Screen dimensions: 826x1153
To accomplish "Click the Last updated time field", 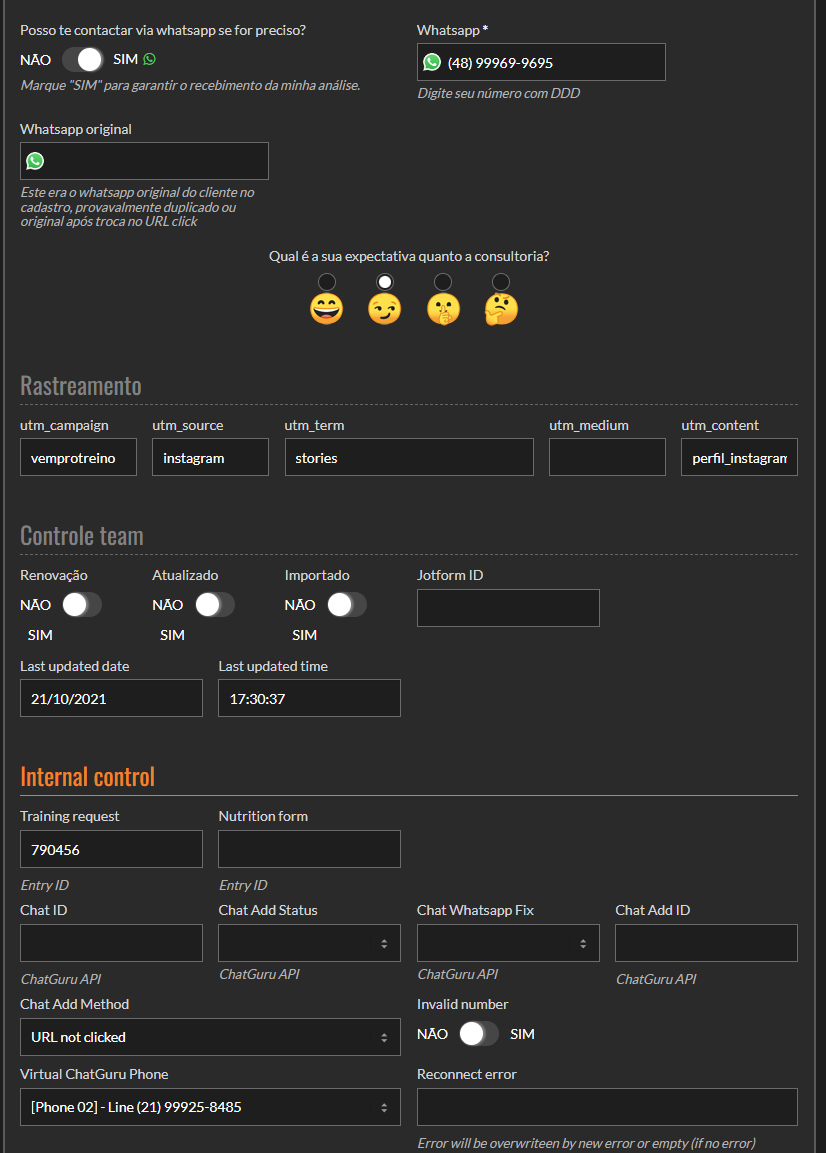I will 310,698.
